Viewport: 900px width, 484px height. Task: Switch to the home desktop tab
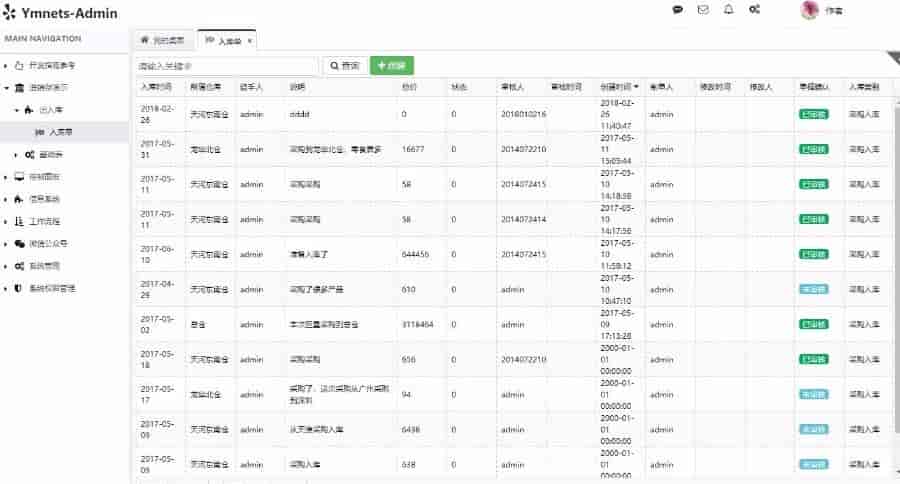pyautogui.click(x=162, y=40)
